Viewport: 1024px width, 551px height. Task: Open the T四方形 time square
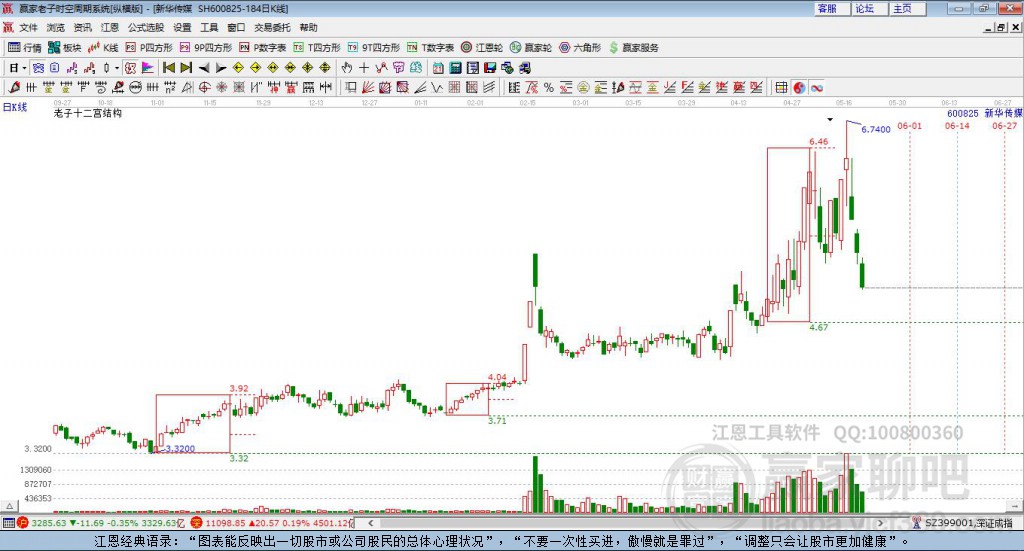click(317, 48)
